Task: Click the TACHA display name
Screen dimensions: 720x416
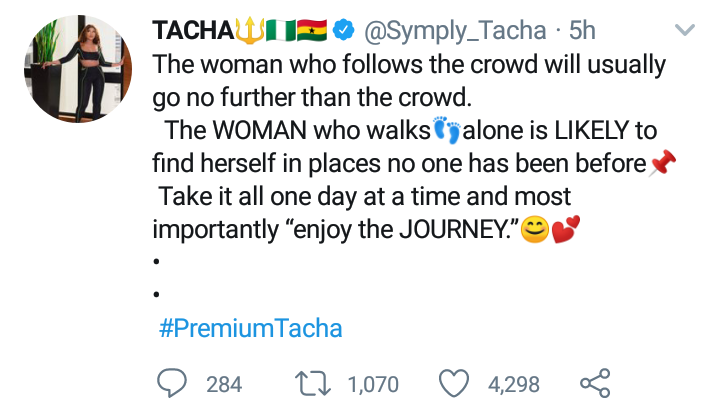Action: (193, 31)
